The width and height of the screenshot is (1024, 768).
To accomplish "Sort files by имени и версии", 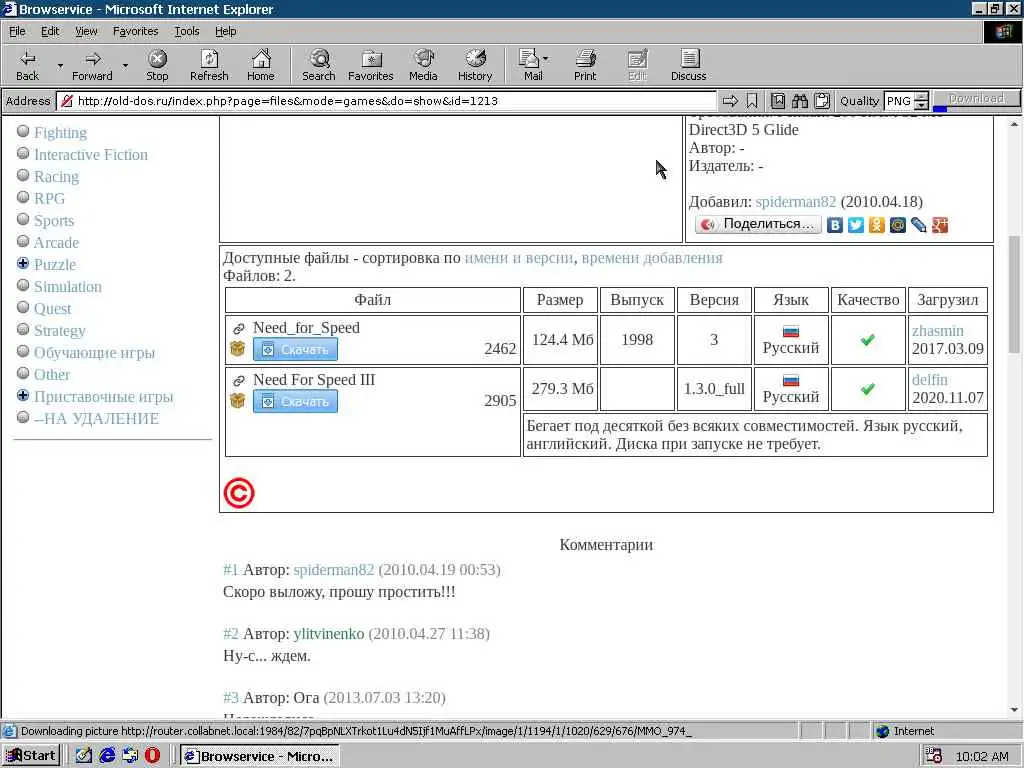I will pyautogui.click(x=519, y=258).
